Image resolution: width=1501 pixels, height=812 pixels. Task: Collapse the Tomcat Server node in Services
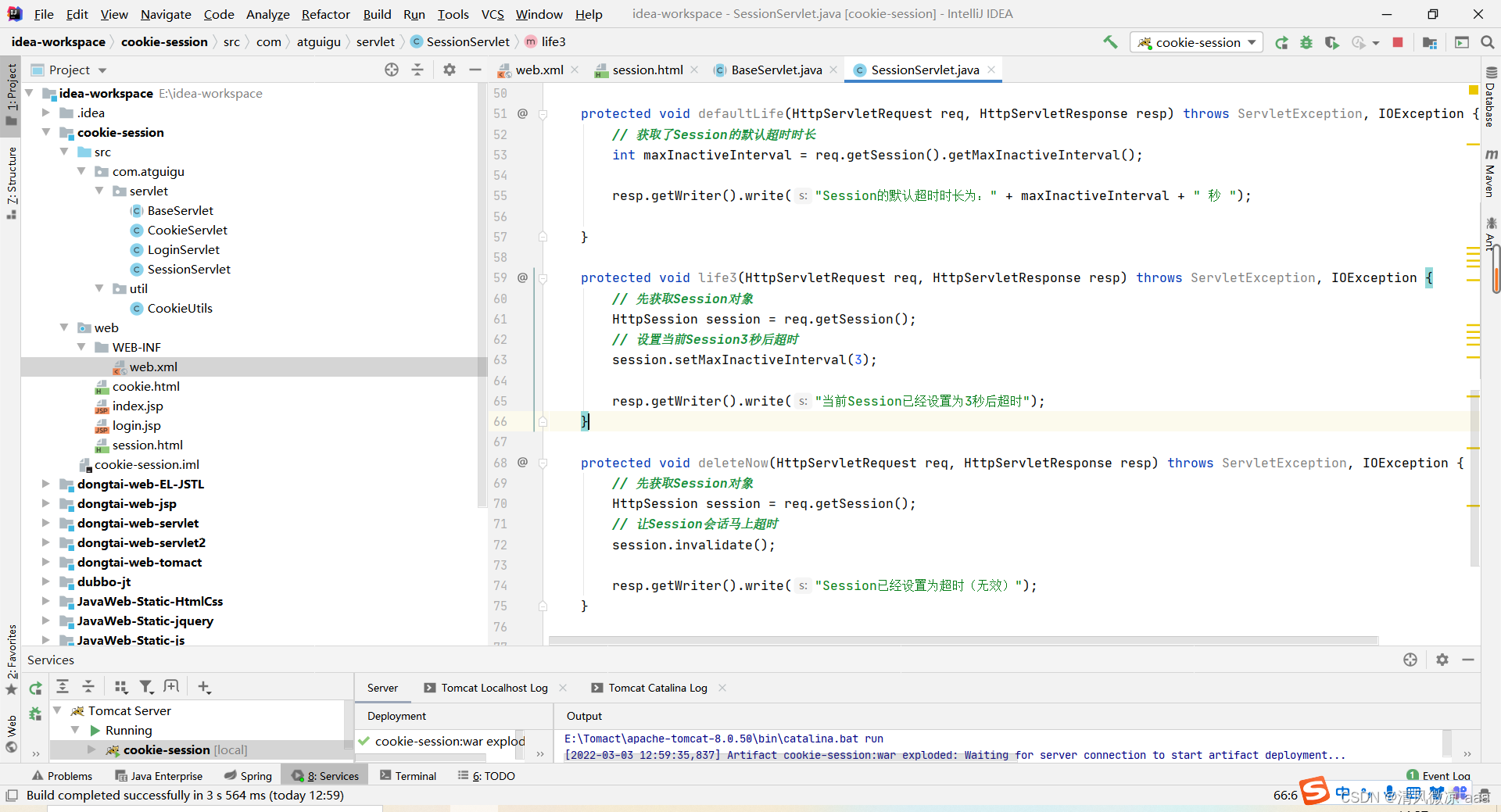57,710
